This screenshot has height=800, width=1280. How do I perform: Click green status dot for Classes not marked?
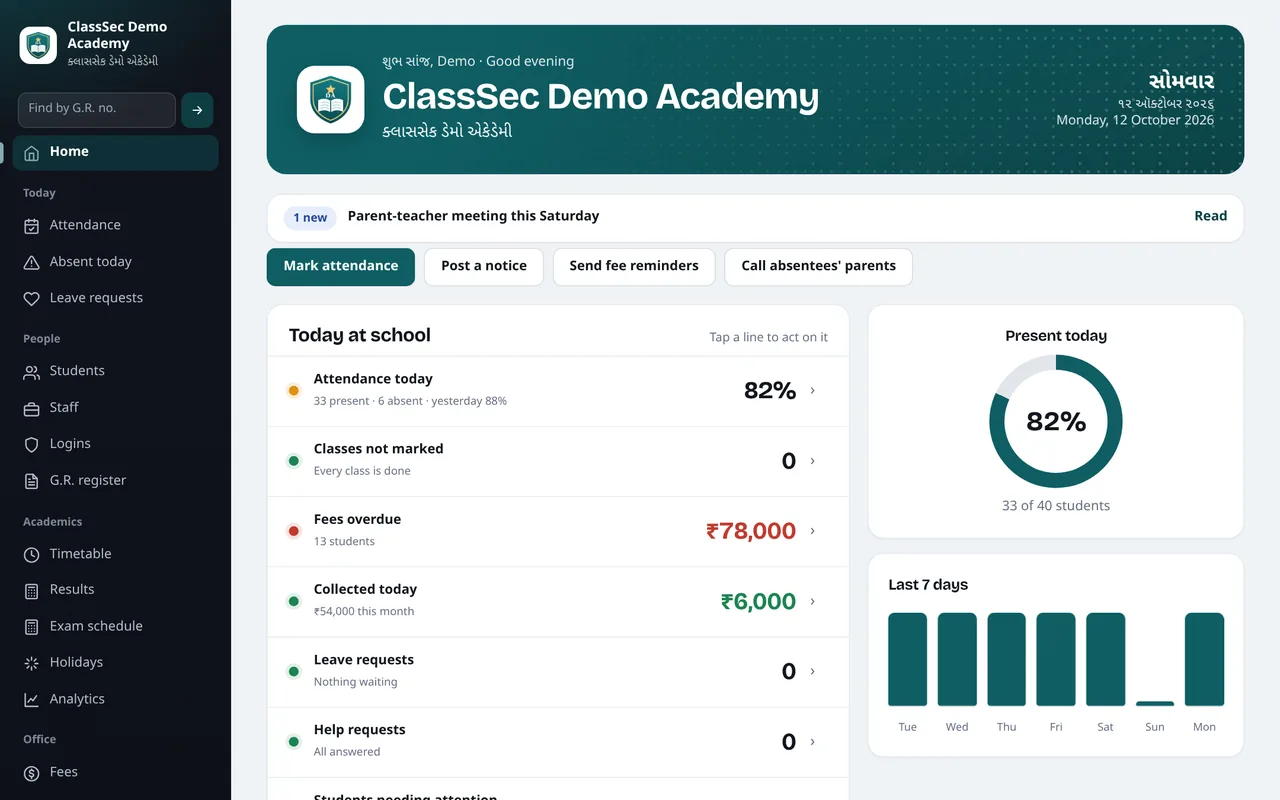[294, 461]
